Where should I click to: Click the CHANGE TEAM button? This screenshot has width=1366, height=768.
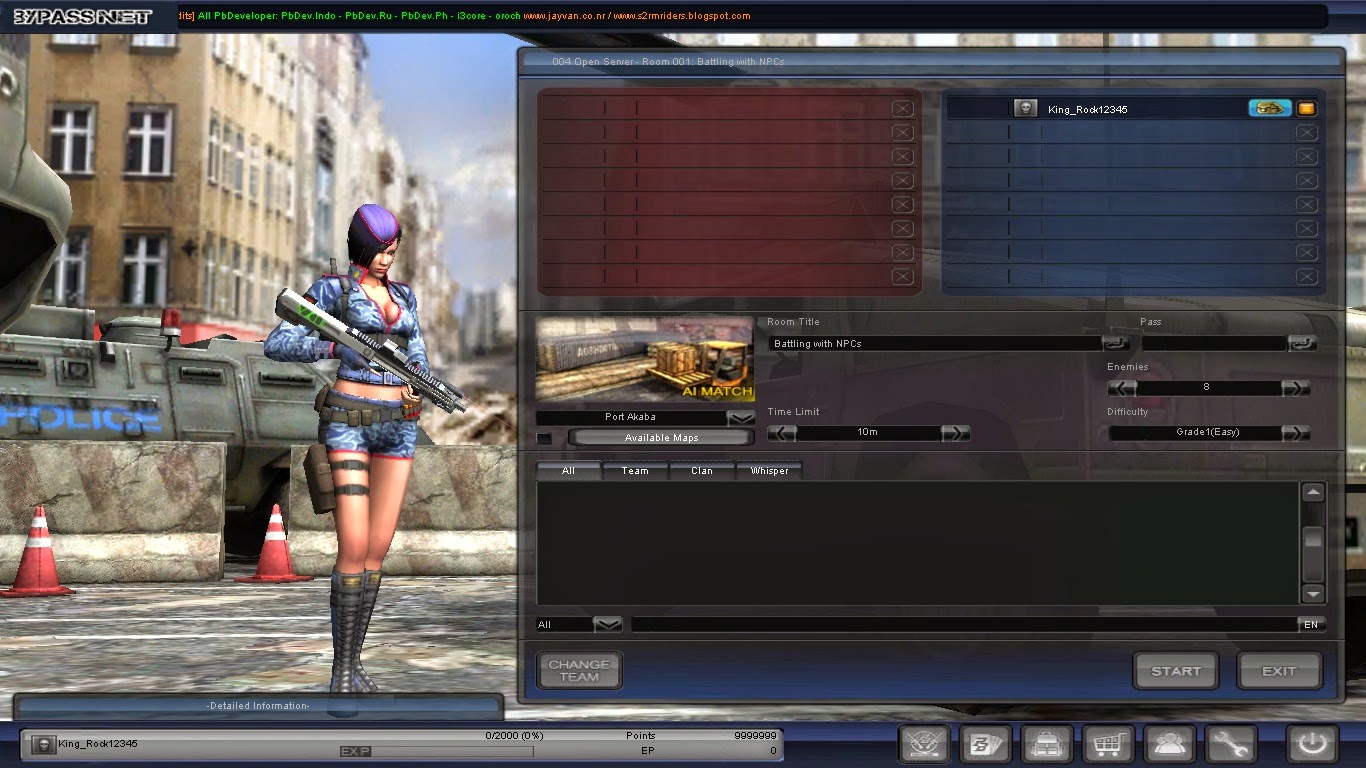click(x=579, y=670)
